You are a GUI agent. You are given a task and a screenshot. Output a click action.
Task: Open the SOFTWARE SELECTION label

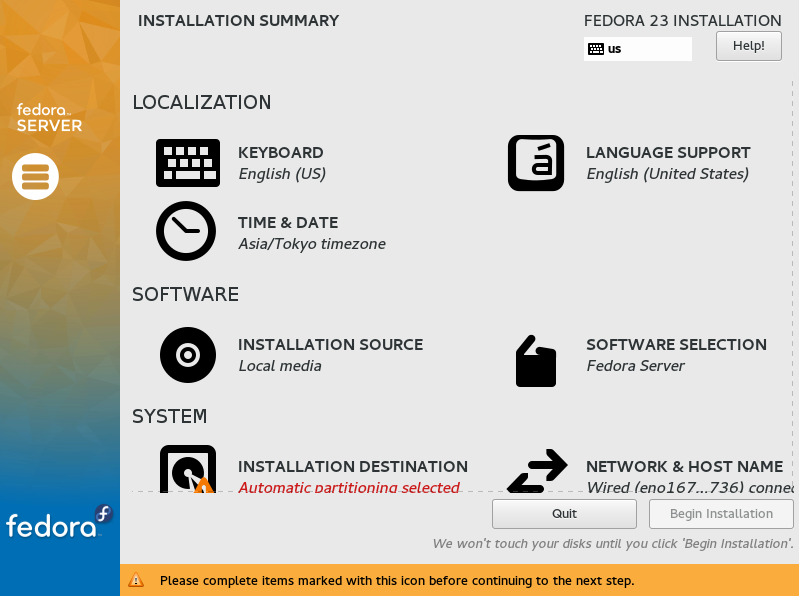(x=676, y=344)
